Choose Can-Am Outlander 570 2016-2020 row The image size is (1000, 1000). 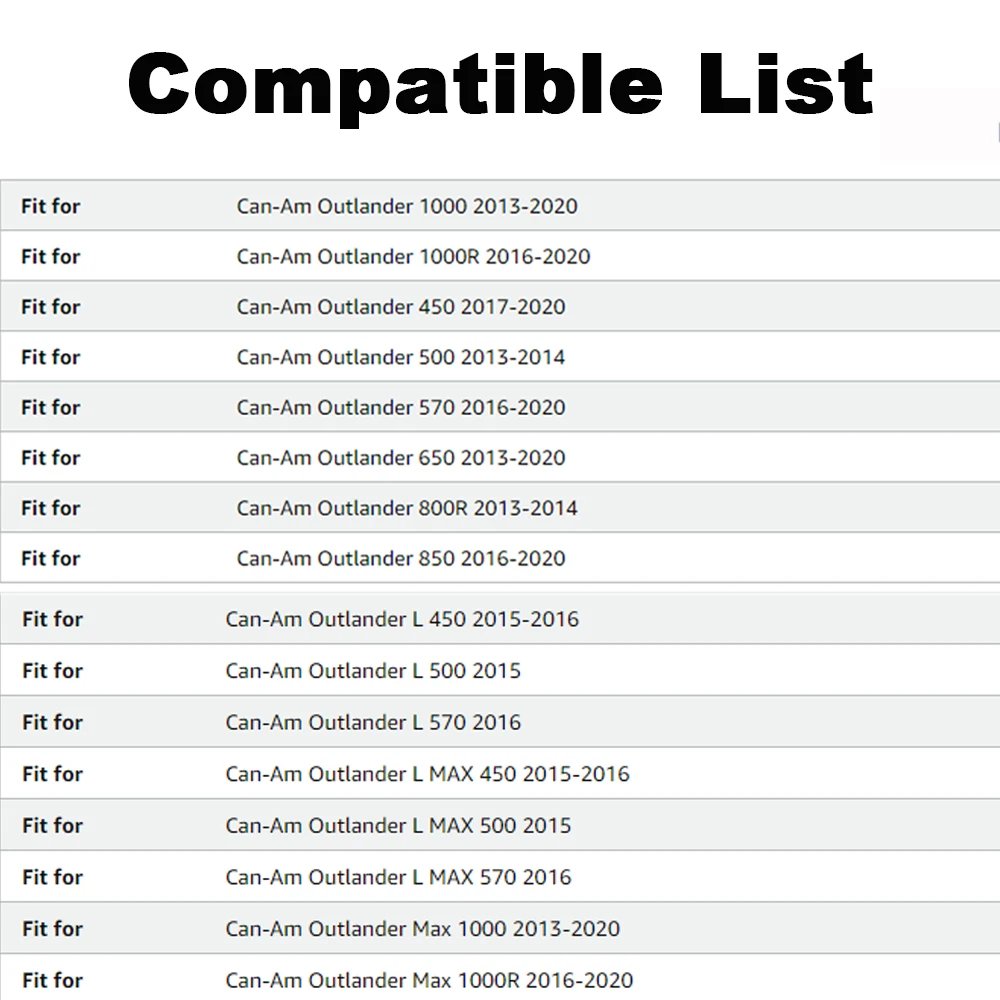point(401,408)
